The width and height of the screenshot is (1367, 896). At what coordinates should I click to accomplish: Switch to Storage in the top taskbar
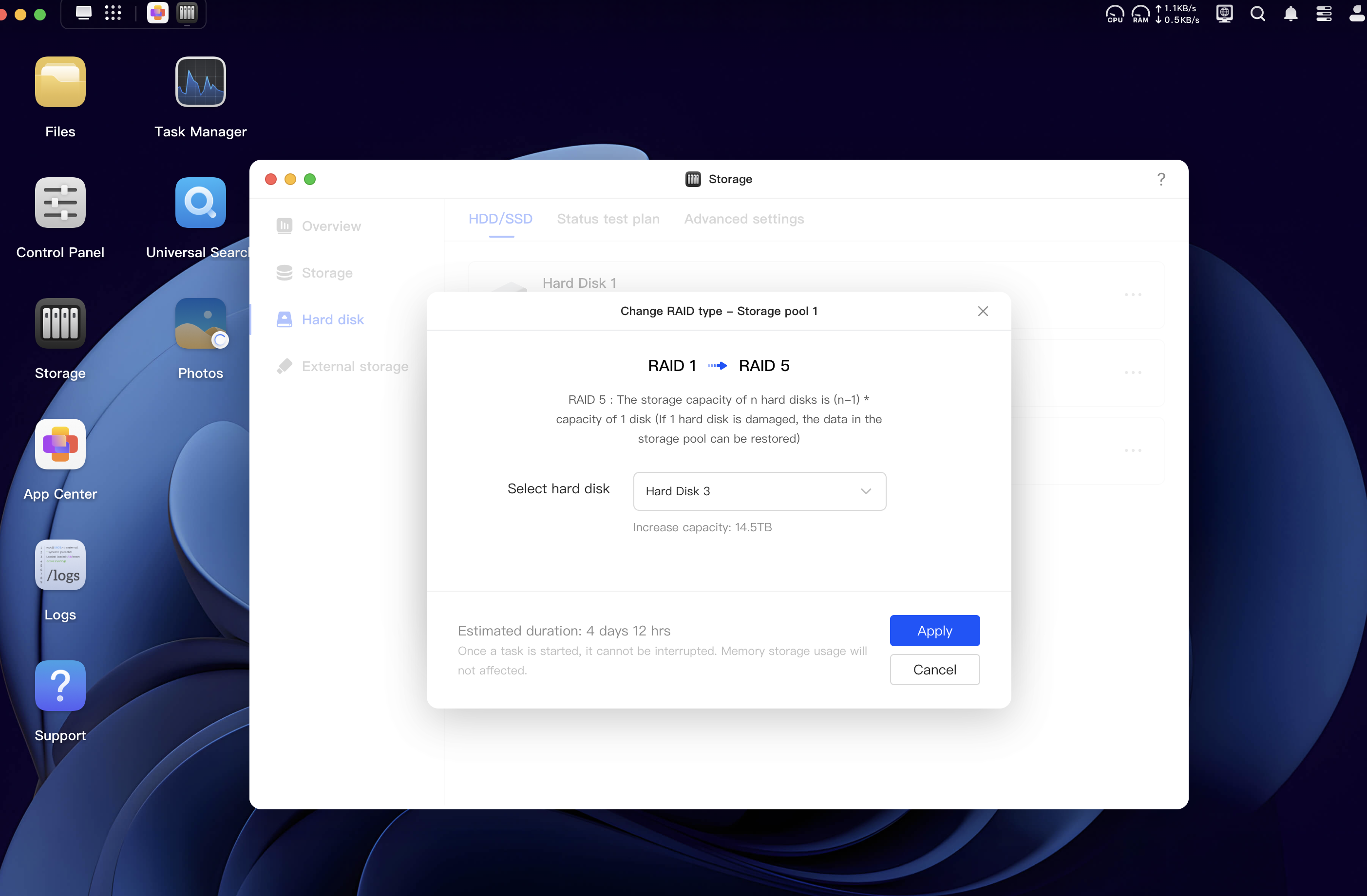point(187,13)
